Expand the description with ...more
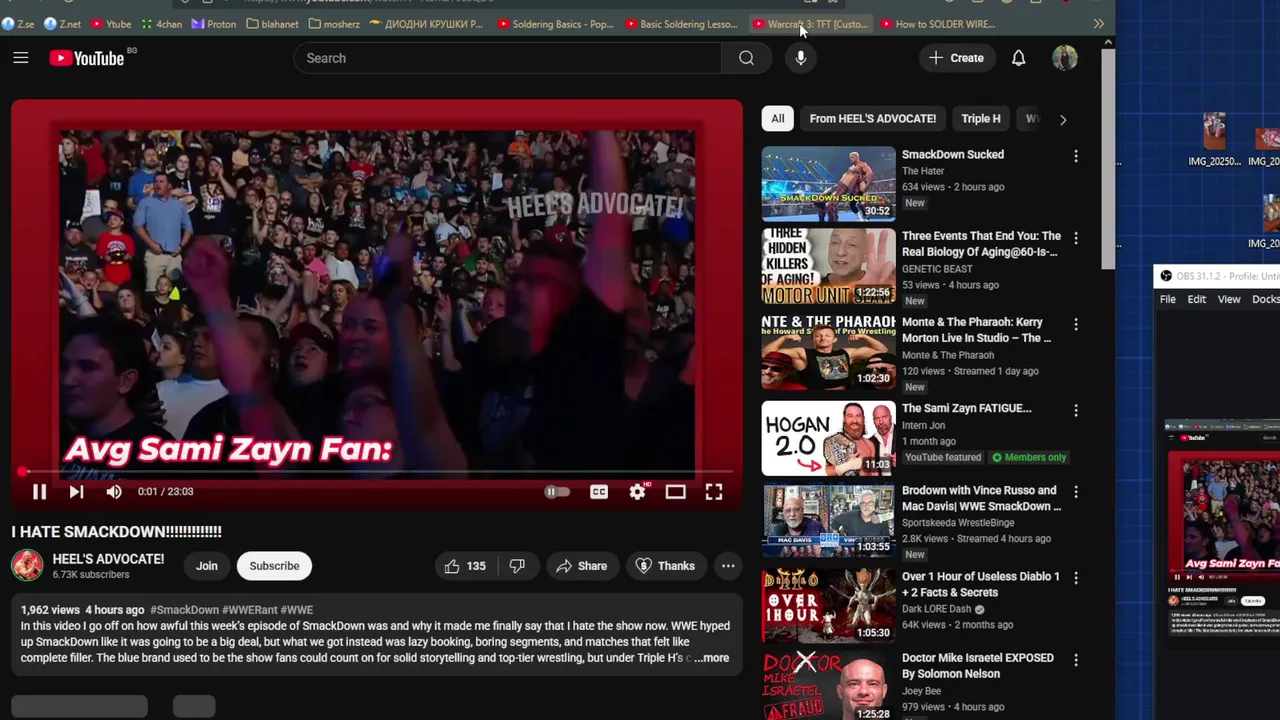1280x720 pixels. pyautogui.click(x=711, y=658)
